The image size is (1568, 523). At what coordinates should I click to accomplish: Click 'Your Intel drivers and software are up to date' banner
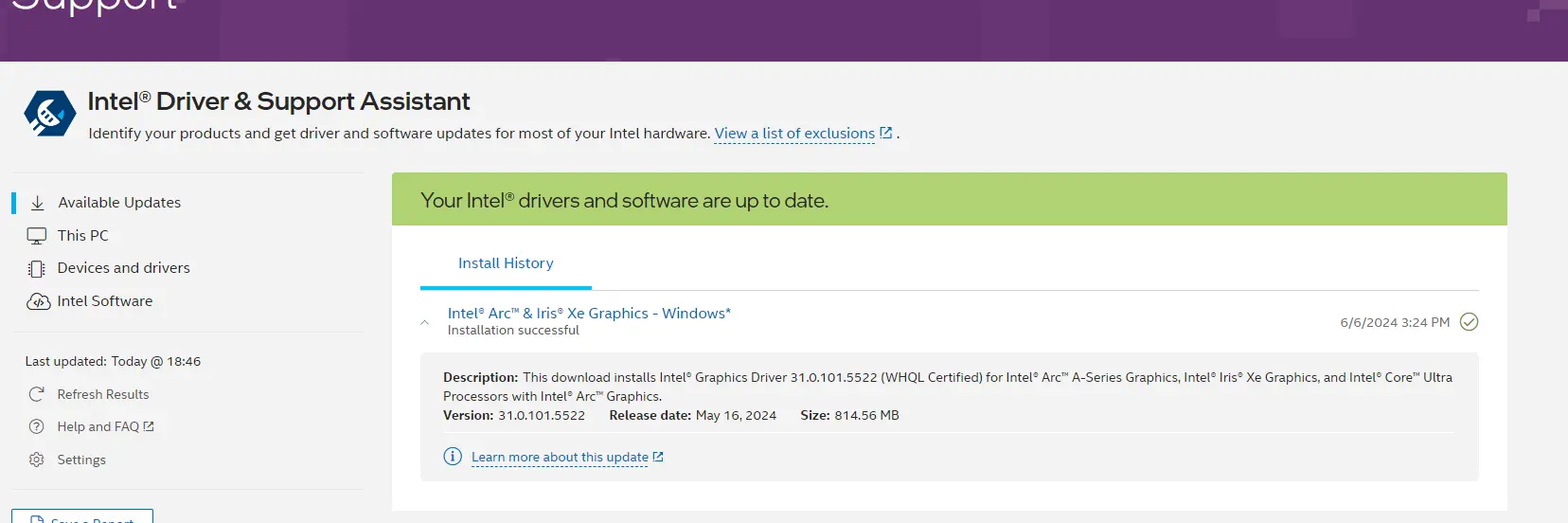click(950, 200)
